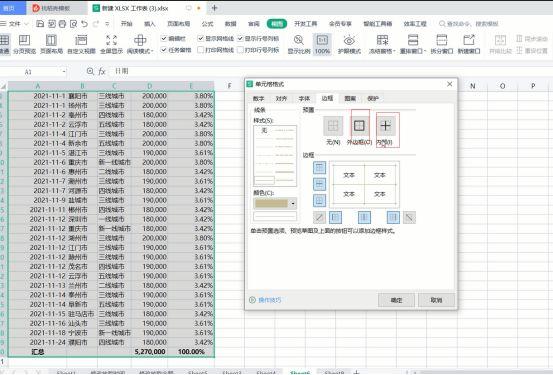
Task: Click the formula bar input field
Action: click(332, 71)
